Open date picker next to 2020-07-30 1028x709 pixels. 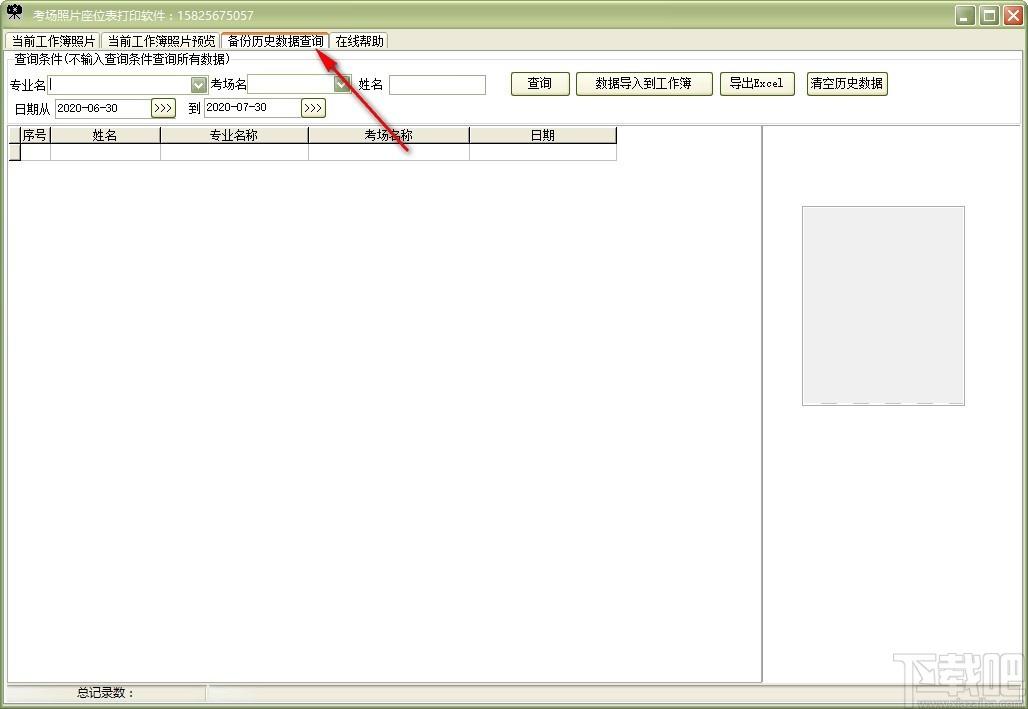[313, 108]
